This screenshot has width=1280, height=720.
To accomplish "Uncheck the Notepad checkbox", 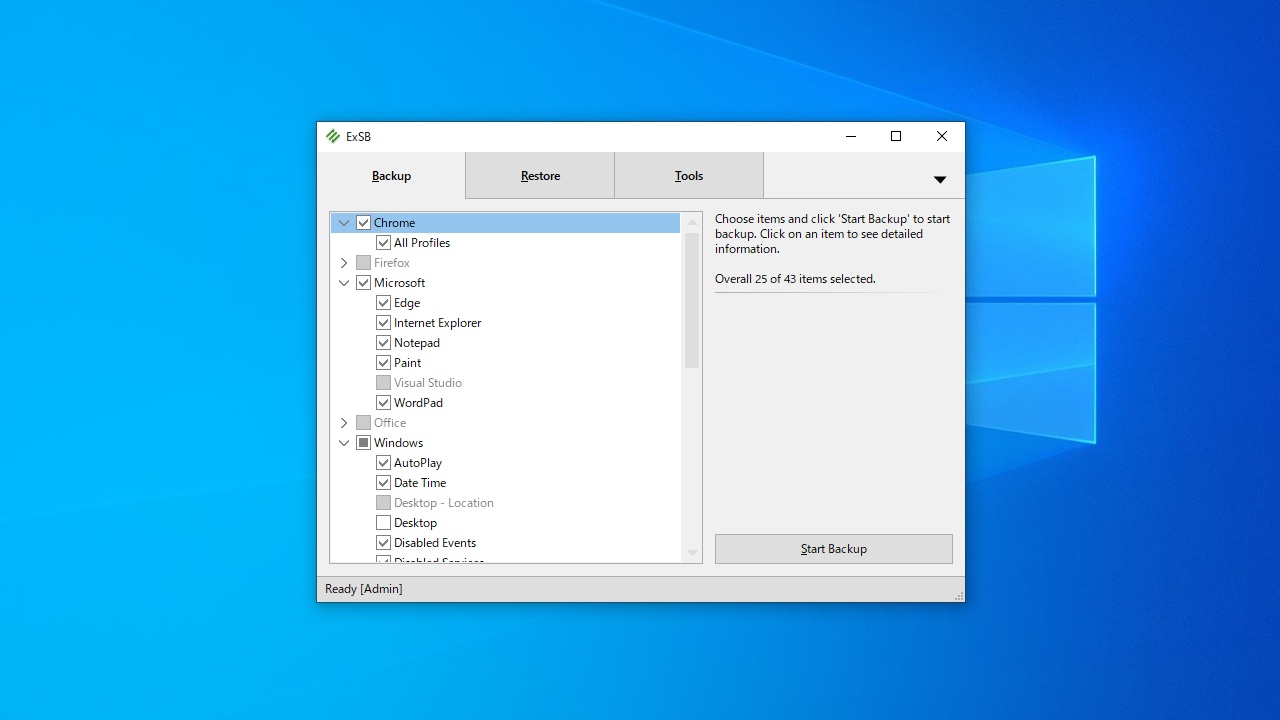I will (x=383, y=343).
